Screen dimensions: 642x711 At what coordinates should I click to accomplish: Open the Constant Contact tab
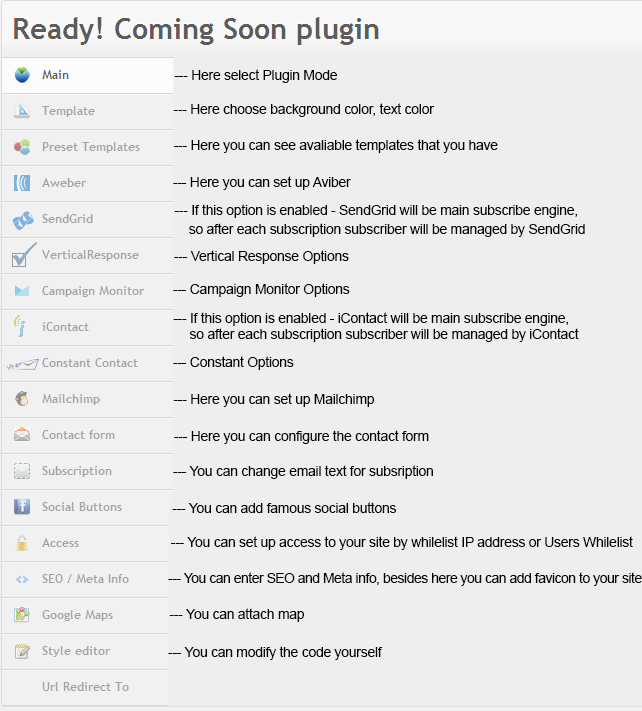click(x=87, y=363)
